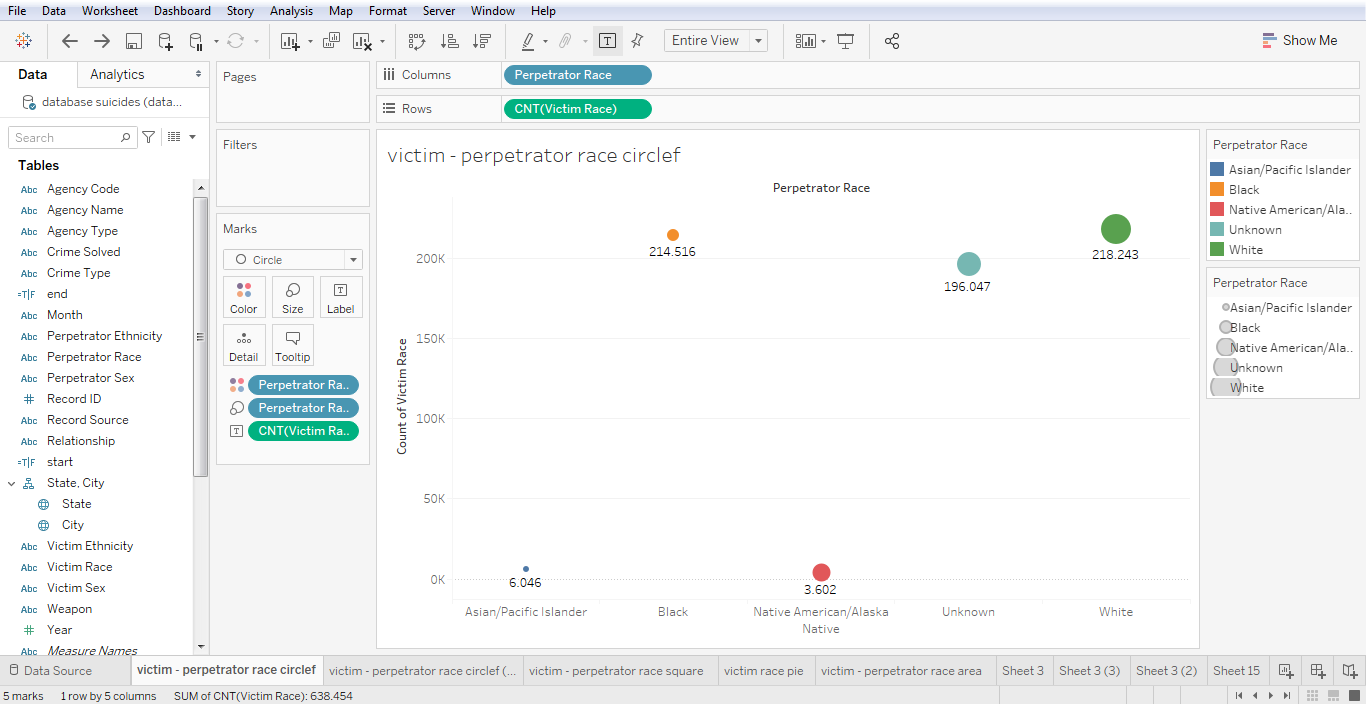Open the Worksheet menu
Viewport: 1366px width, 704px height.
pos(110,11)
